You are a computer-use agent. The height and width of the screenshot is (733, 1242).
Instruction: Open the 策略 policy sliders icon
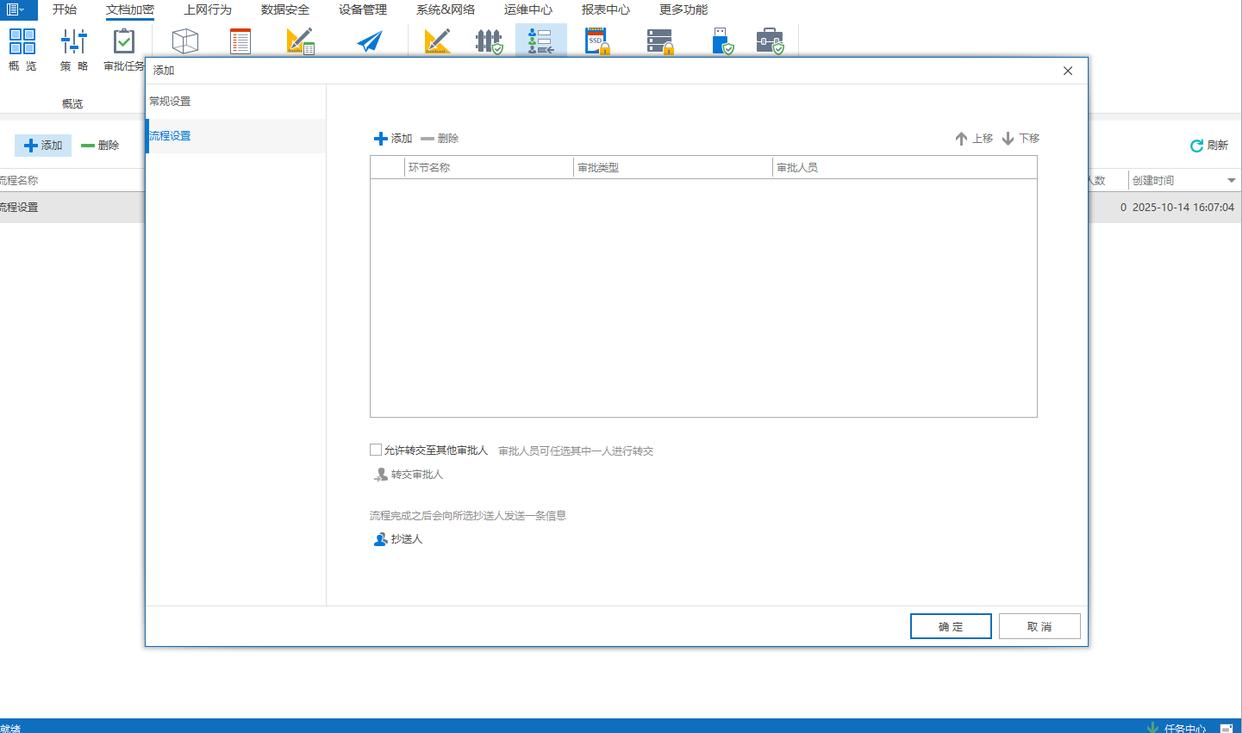[74, 42]
